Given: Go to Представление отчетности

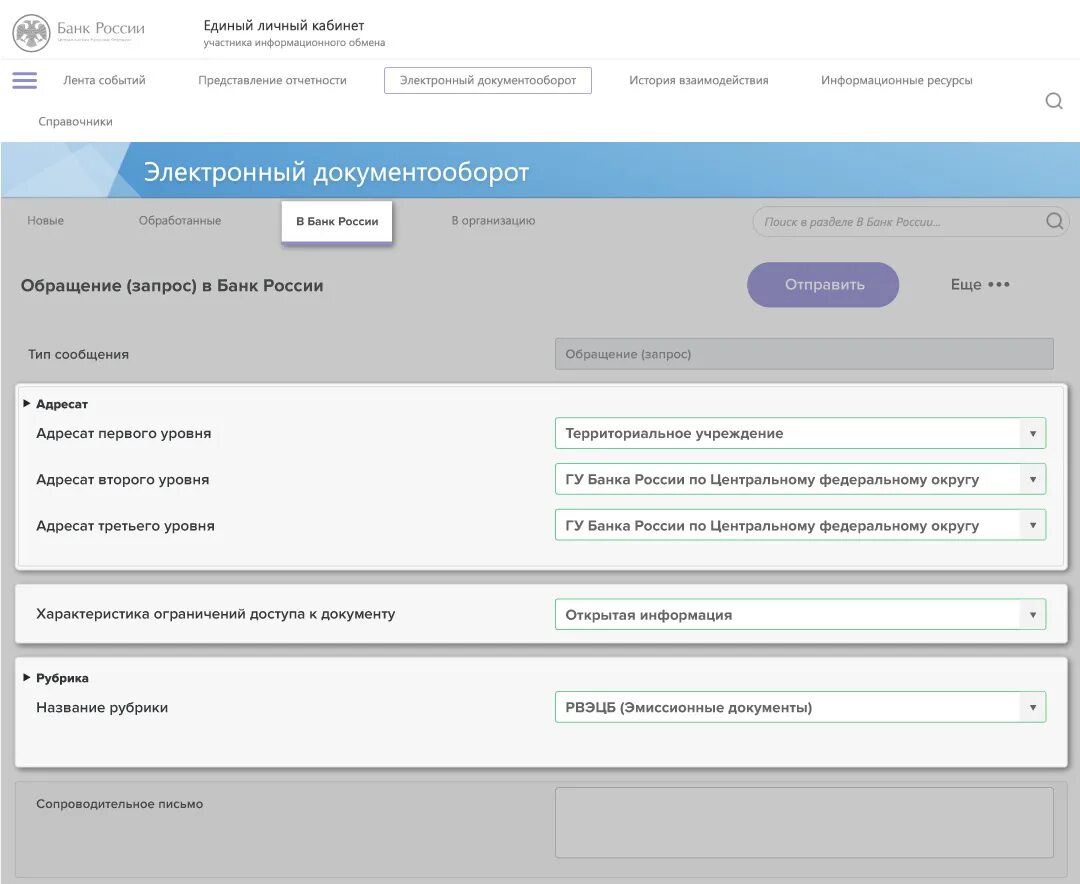Looking at the screenshot, I should pos(272,80).
